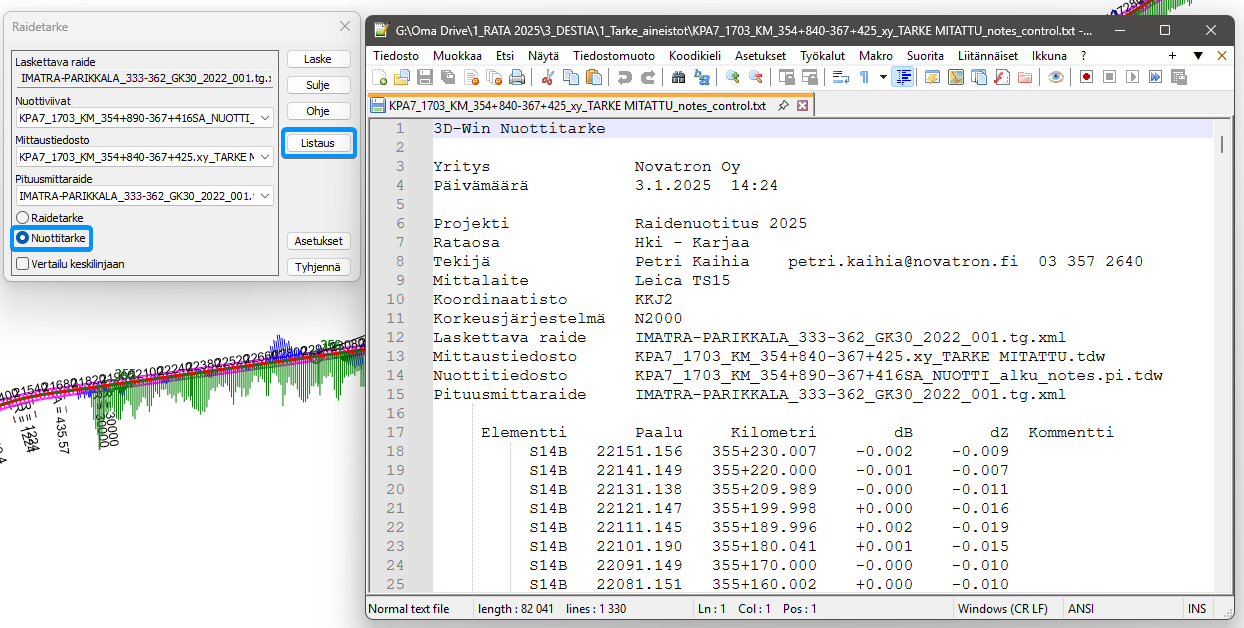The width and height of the screenshot is (1244, 628).
Task: Select the Raidetarke radio button
Action: pos(21,217)
